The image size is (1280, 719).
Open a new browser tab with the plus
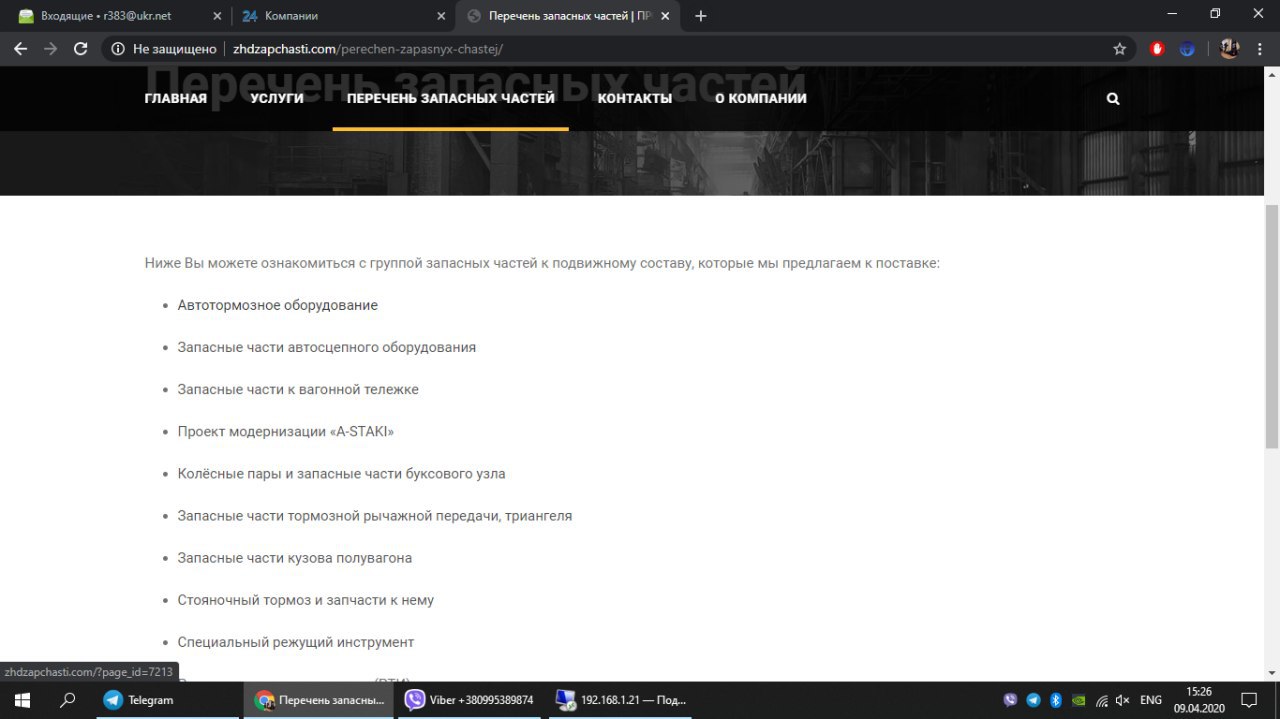701,16
